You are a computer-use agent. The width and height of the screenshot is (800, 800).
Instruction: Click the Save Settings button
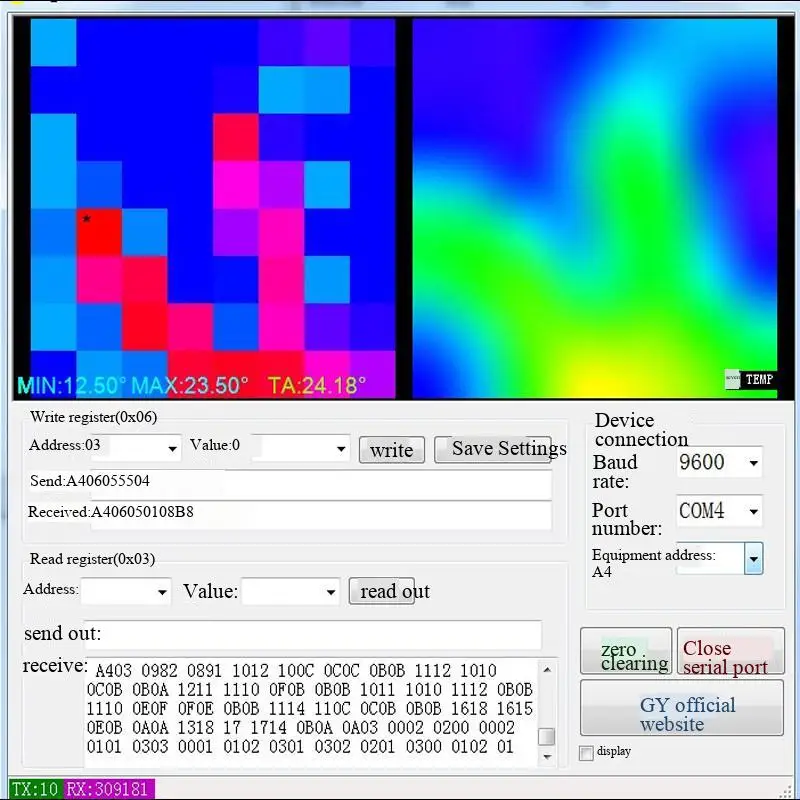pyautogui.click(x=493, y=449)
